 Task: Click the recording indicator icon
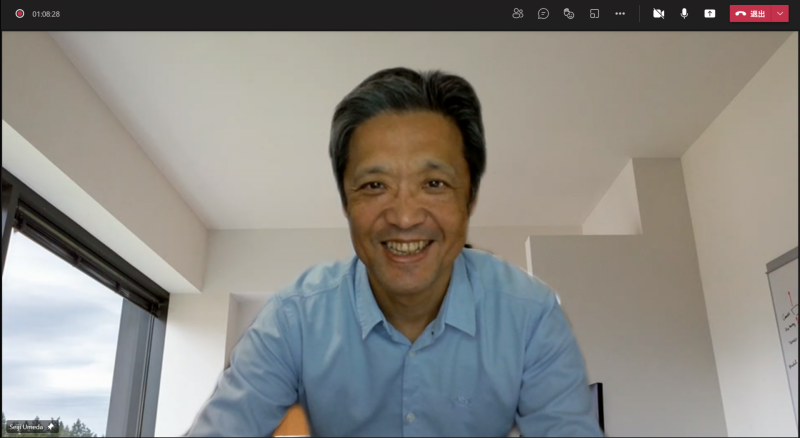[19, 14]
